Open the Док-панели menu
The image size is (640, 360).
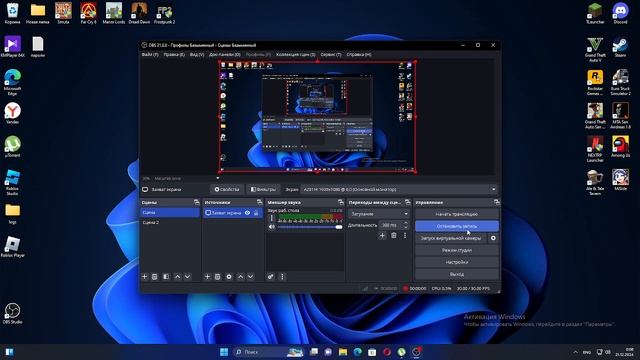tap(224, 54)
